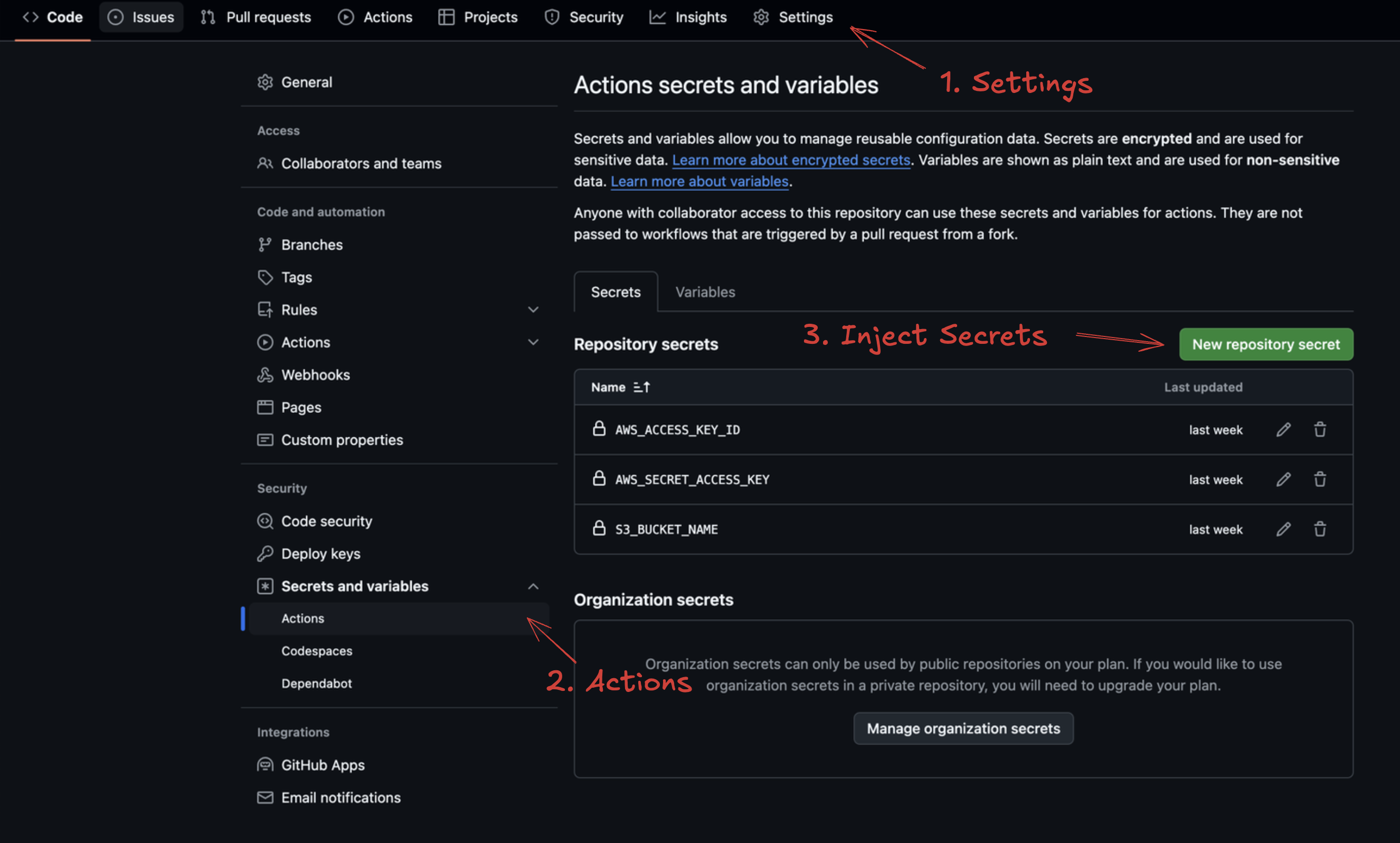The image size is (1400, 843).
Task: Click New repository secret button
Action: point(1265,344)
